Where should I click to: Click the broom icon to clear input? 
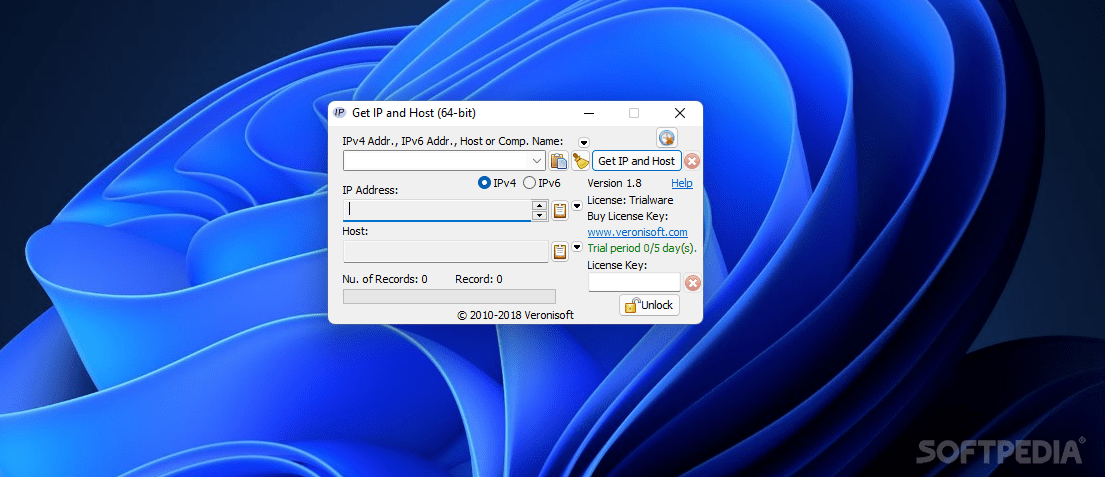click(581, 161)
